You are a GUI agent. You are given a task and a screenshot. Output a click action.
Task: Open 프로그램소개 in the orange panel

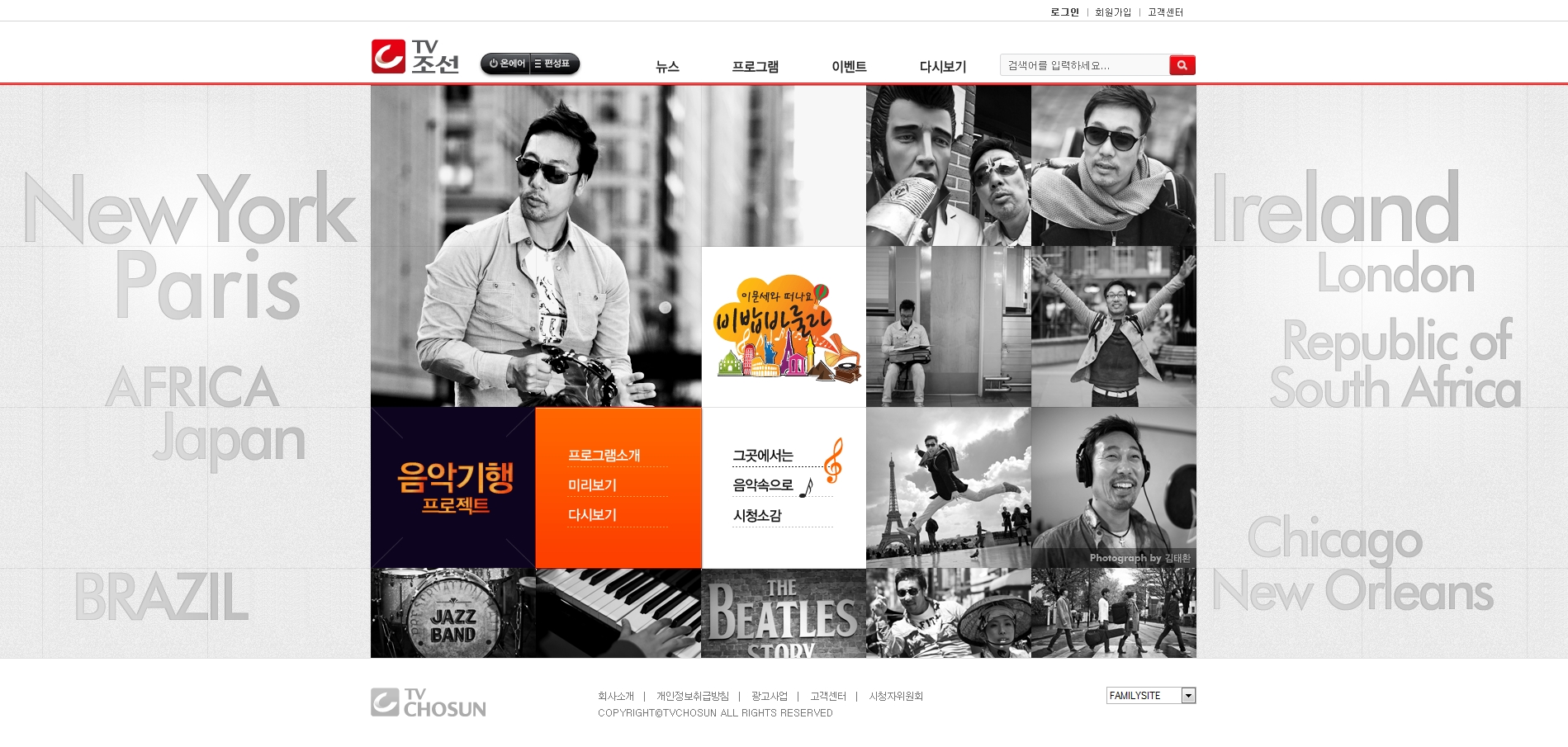(604, 456)
